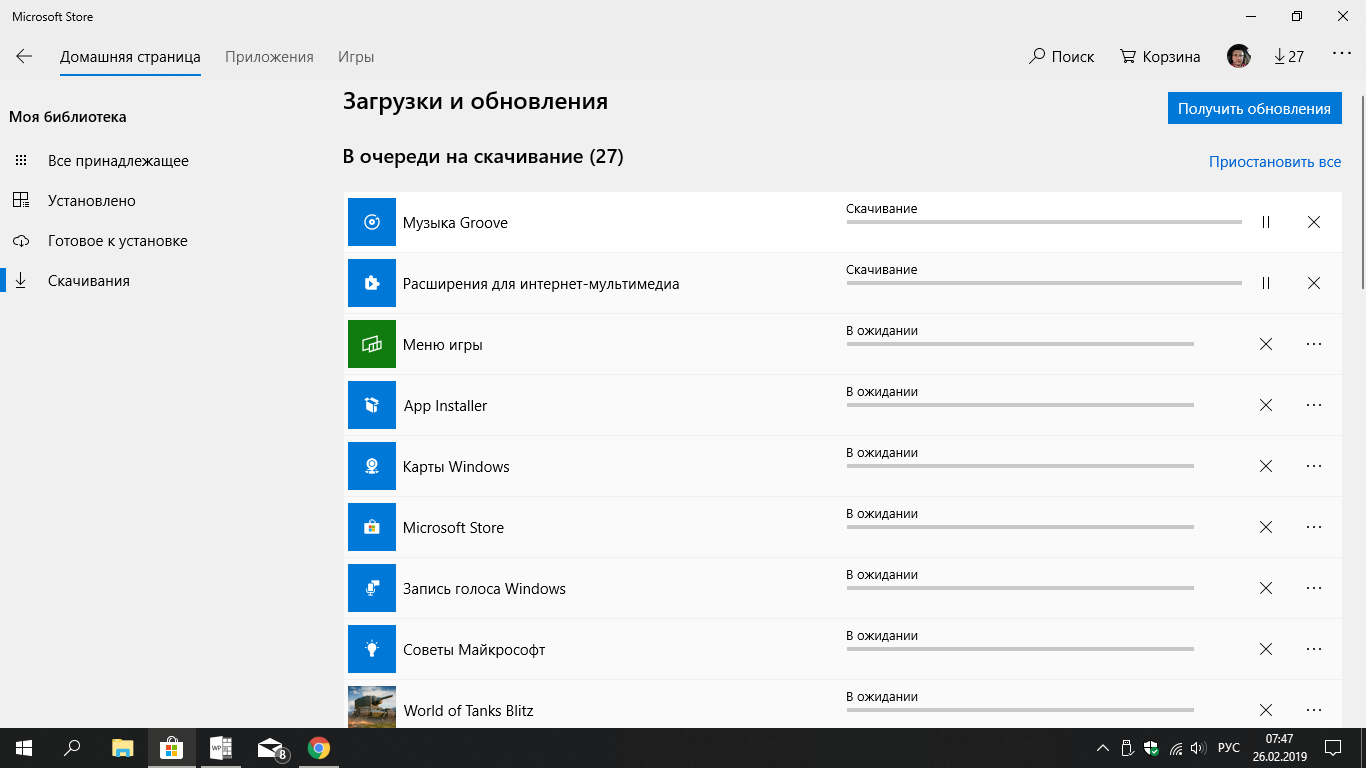Cancel the Microsoft Store pending update
The width and height of the screenshot is (1366, 768).
[x=1266, y=527]
